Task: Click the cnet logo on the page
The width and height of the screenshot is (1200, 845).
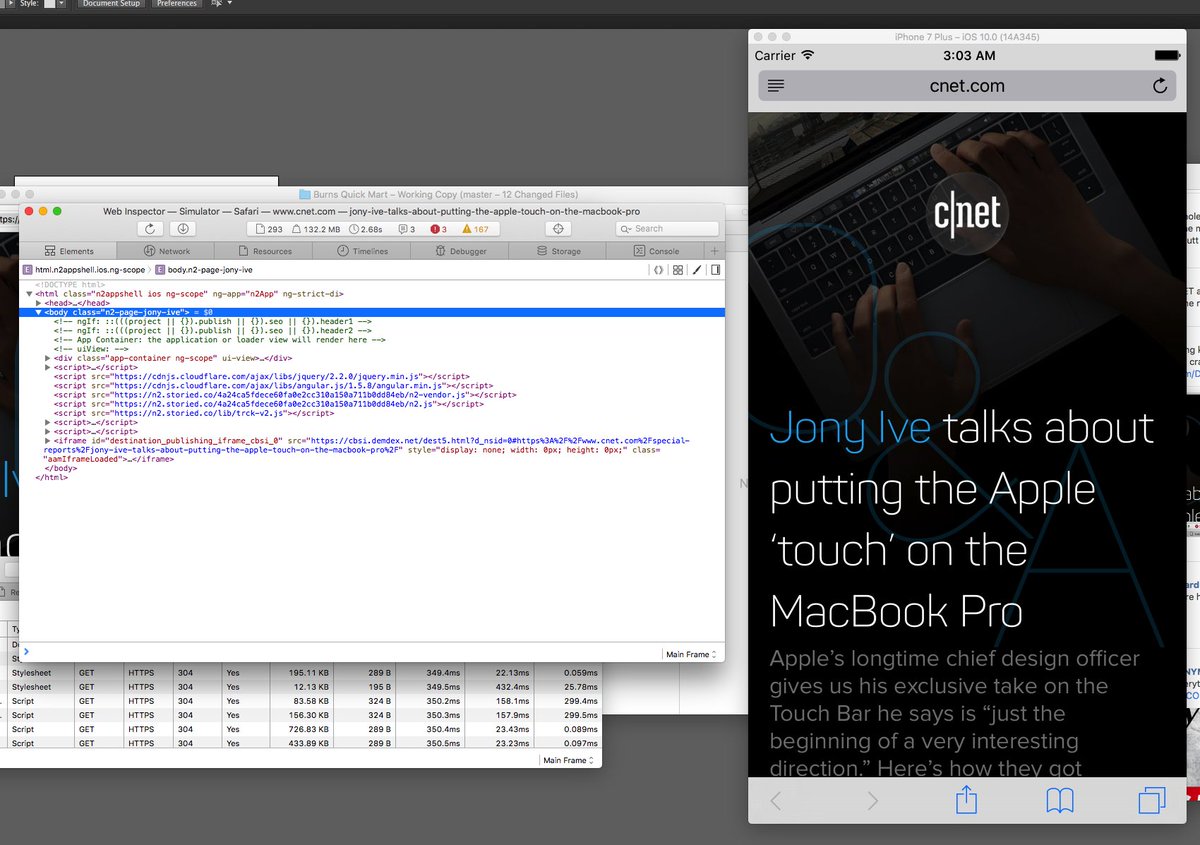Action: pyautogui.click(x=967, y=213)
